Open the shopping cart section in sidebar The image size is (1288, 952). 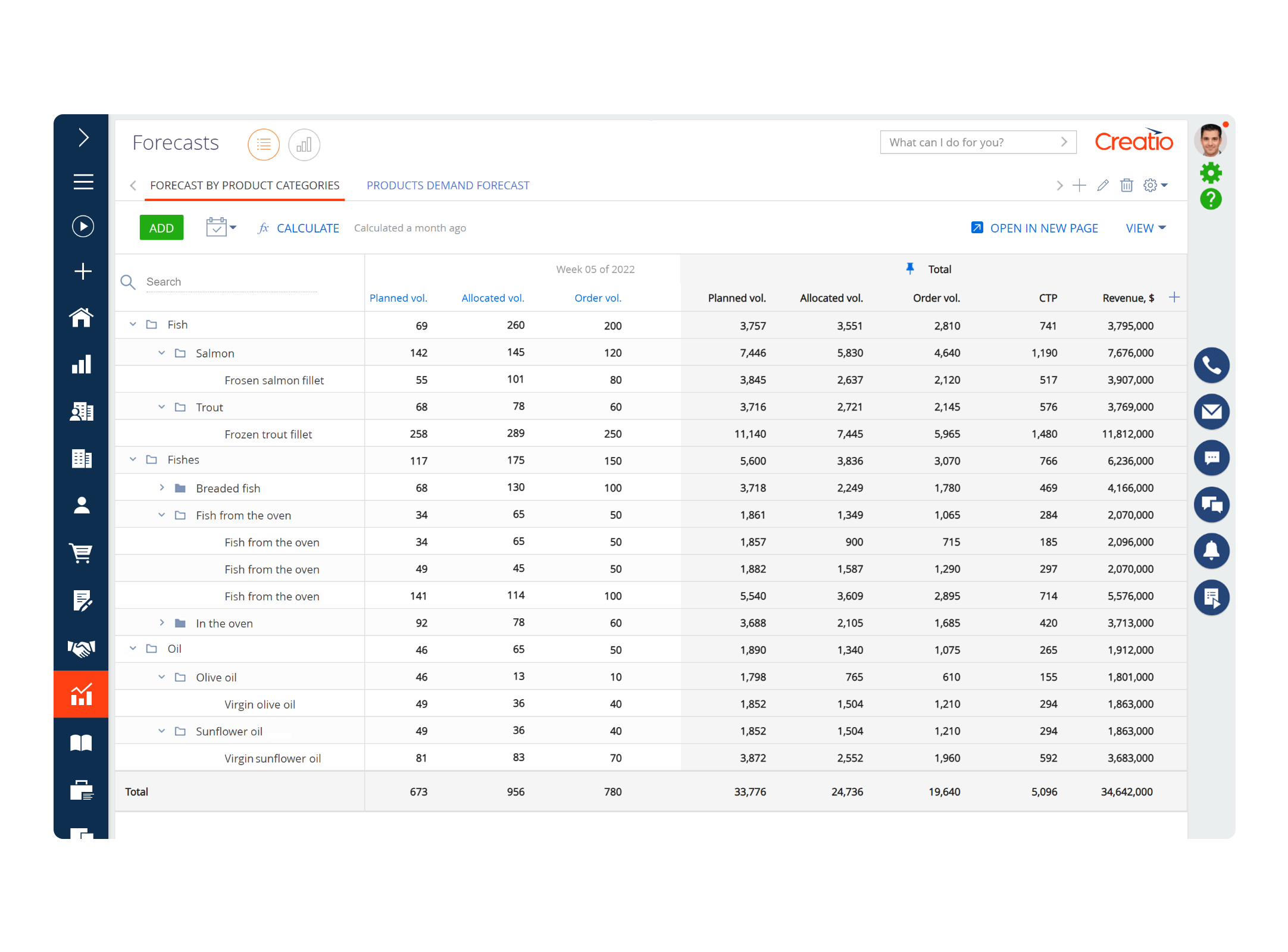[x=82, y=553]
